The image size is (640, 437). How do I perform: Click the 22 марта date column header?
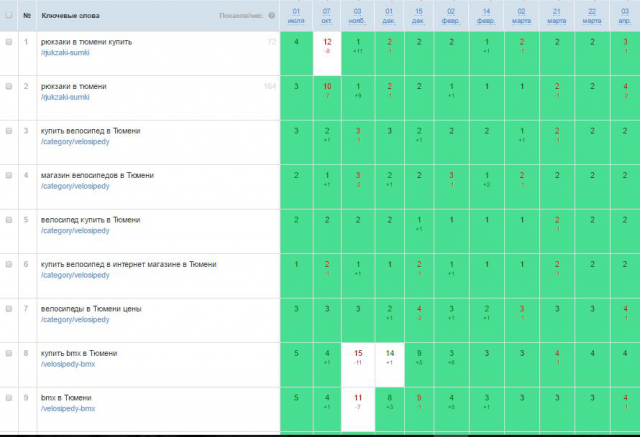(592, 16)
